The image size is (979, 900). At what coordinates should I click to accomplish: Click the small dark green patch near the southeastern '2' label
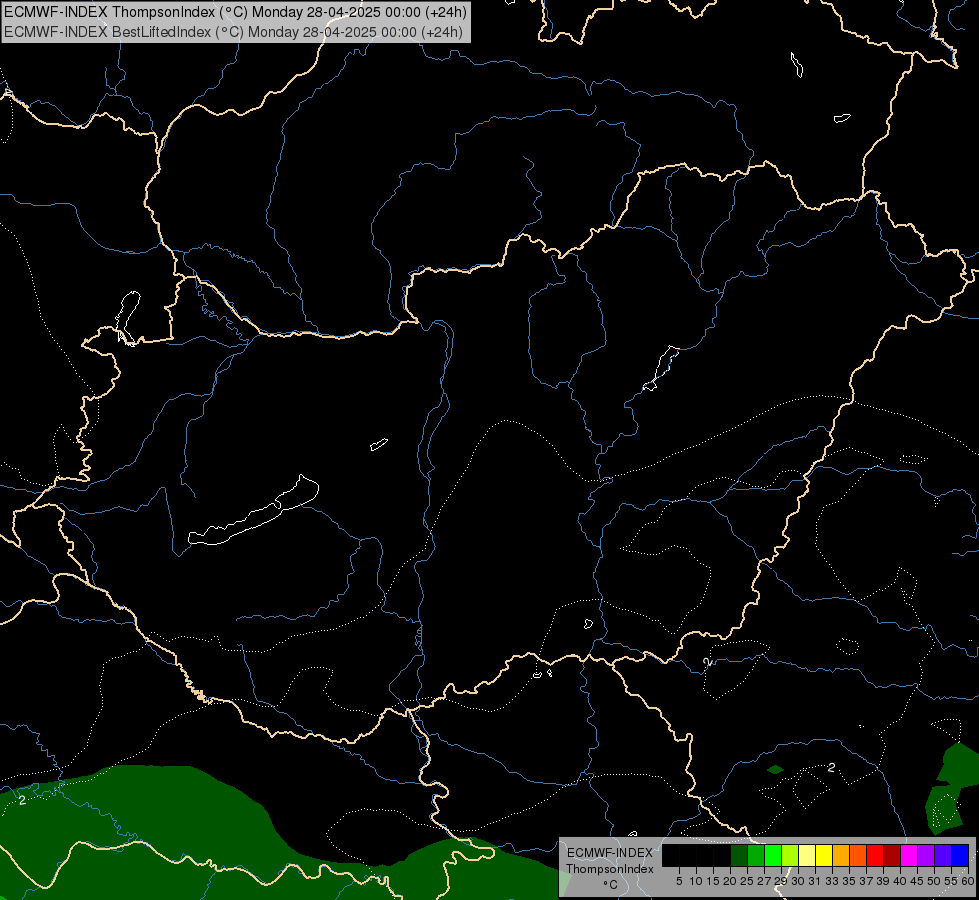(775, 769)
